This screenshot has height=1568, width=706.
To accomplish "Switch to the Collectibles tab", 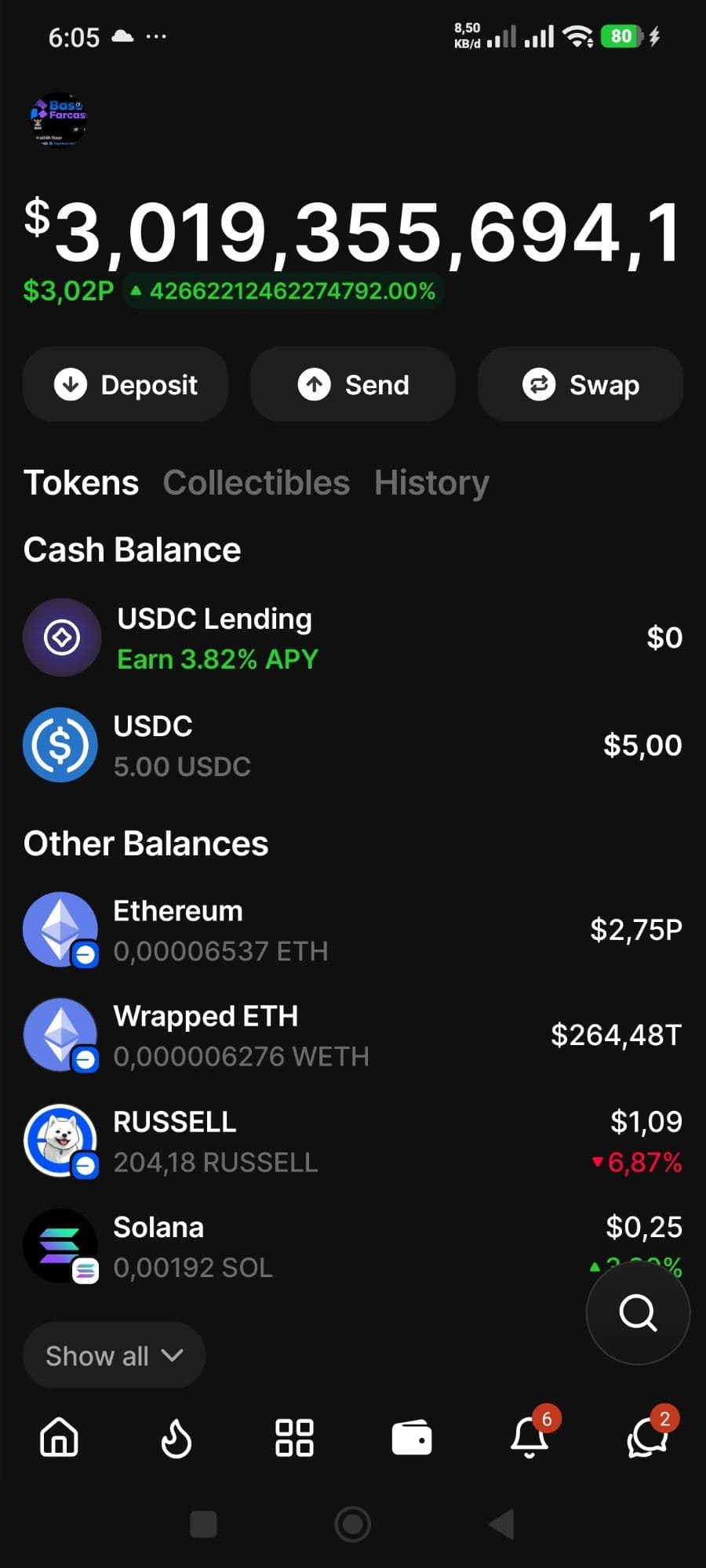I will coord(256,483).
